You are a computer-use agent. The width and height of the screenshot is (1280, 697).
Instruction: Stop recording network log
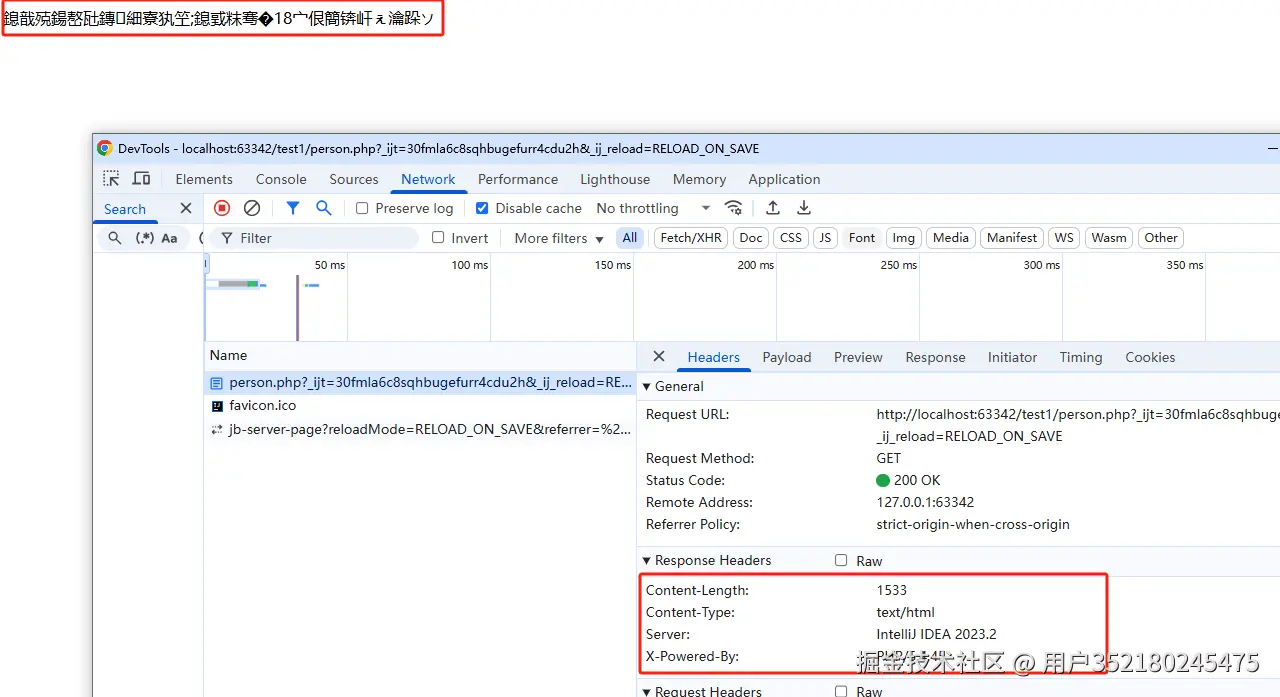222,208
